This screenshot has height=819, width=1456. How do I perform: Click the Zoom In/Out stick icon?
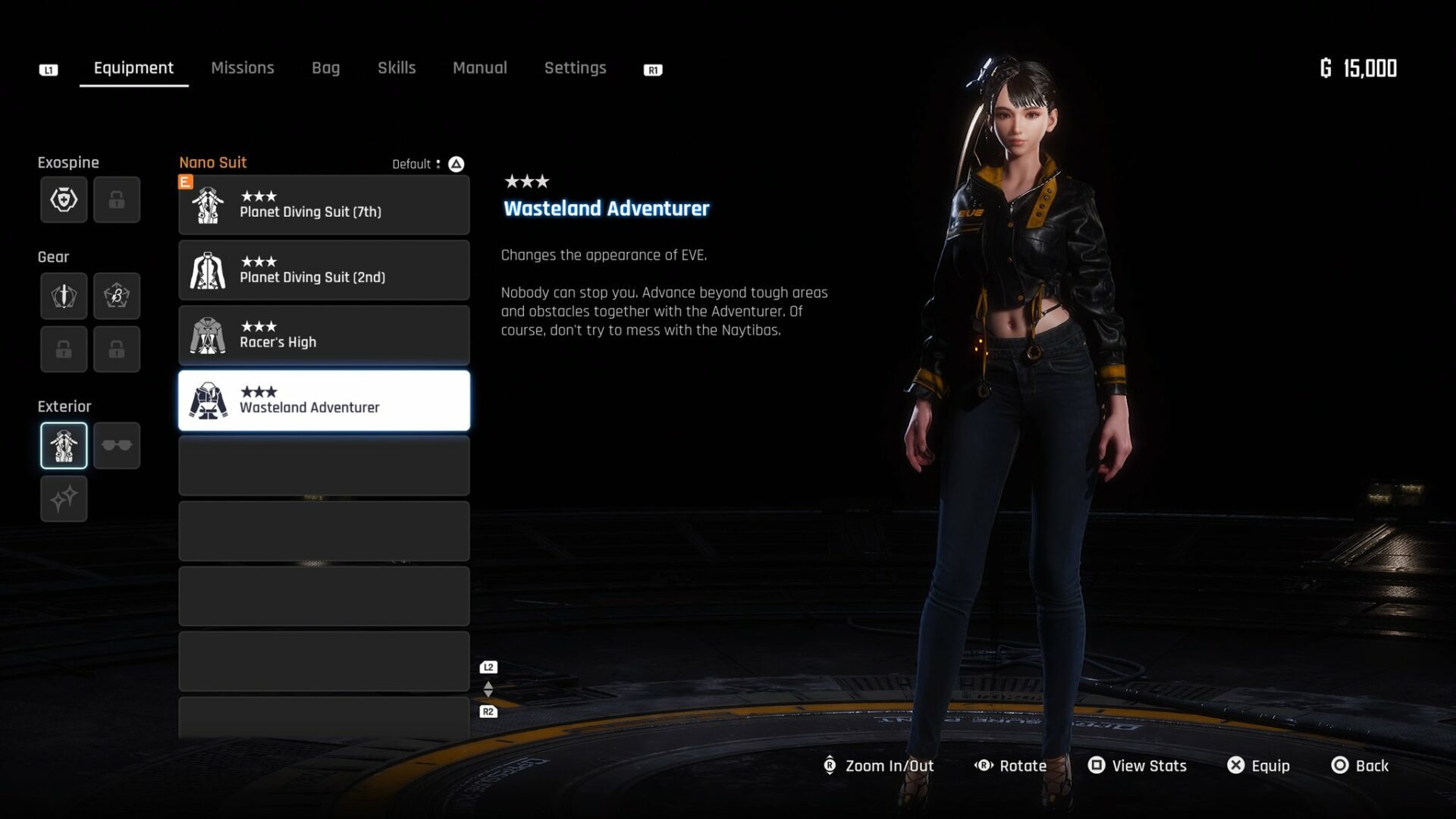coord(831,766)
